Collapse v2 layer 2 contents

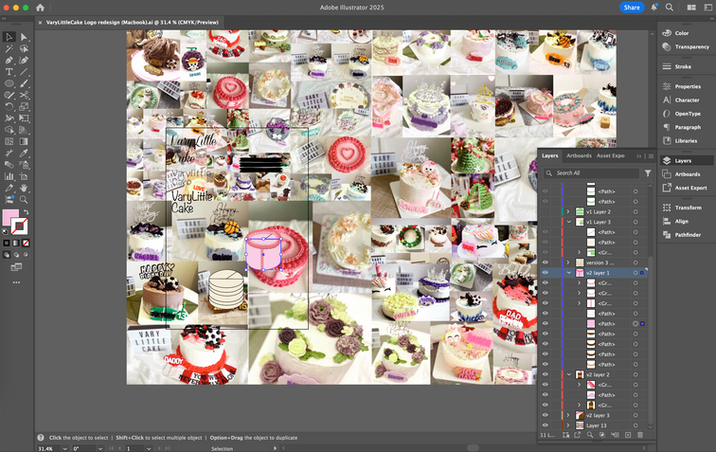[x=569, y=374]
